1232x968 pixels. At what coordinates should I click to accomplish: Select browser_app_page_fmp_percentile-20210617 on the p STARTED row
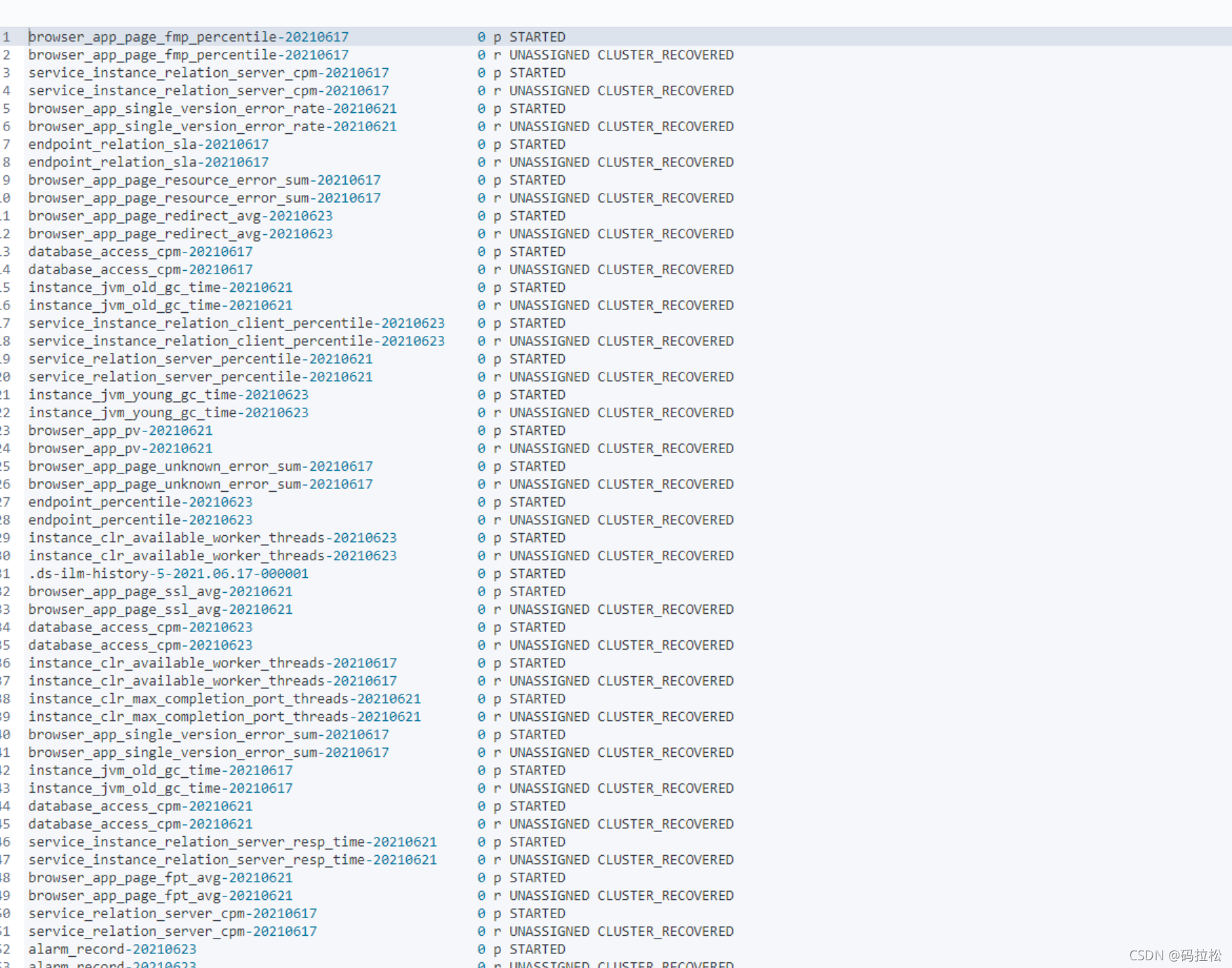point(188,37)
